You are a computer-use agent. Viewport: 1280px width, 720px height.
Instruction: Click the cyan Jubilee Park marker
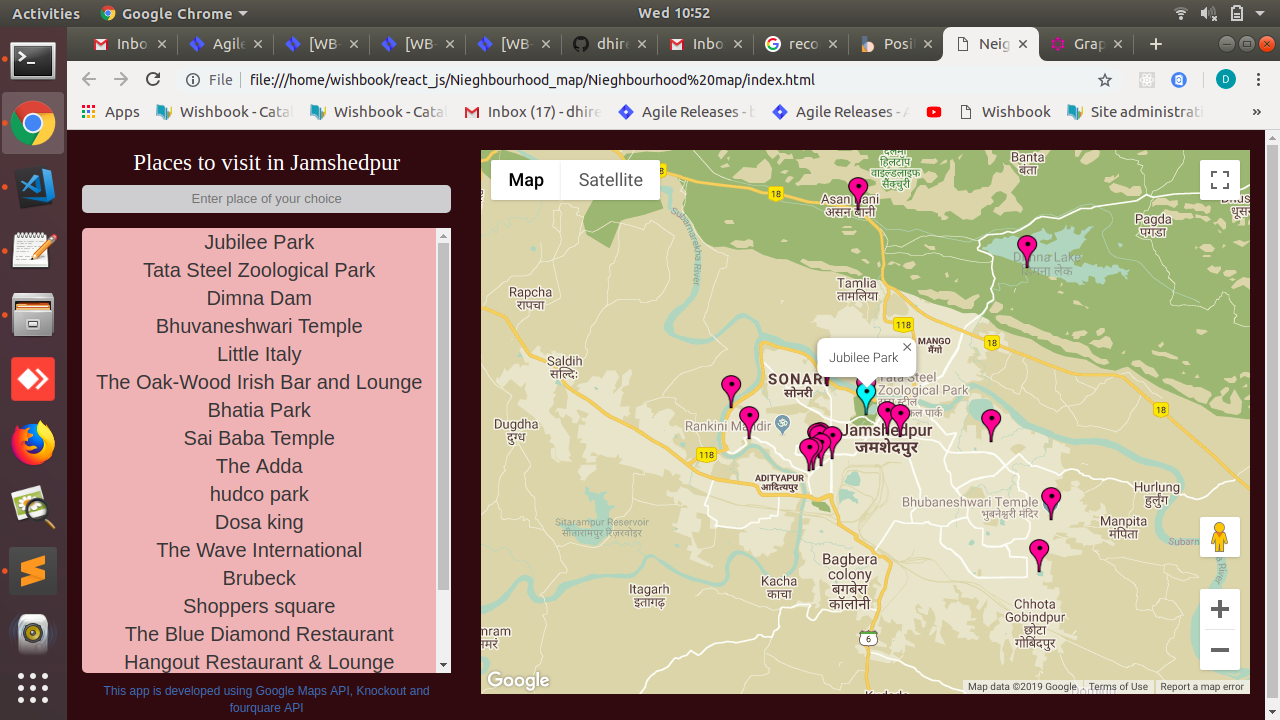[x=866, y=397]
